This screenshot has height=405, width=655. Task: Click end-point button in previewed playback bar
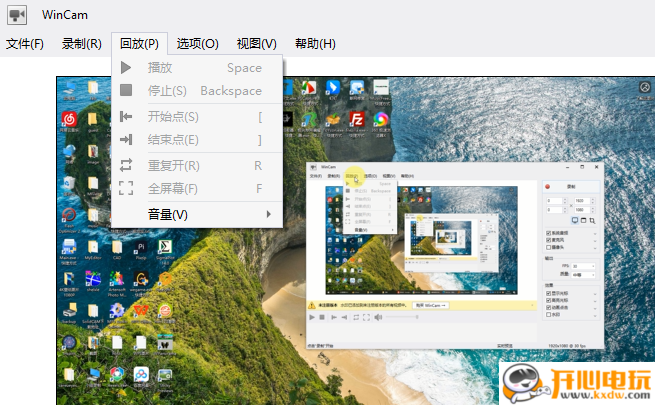[x=344, y=317]
